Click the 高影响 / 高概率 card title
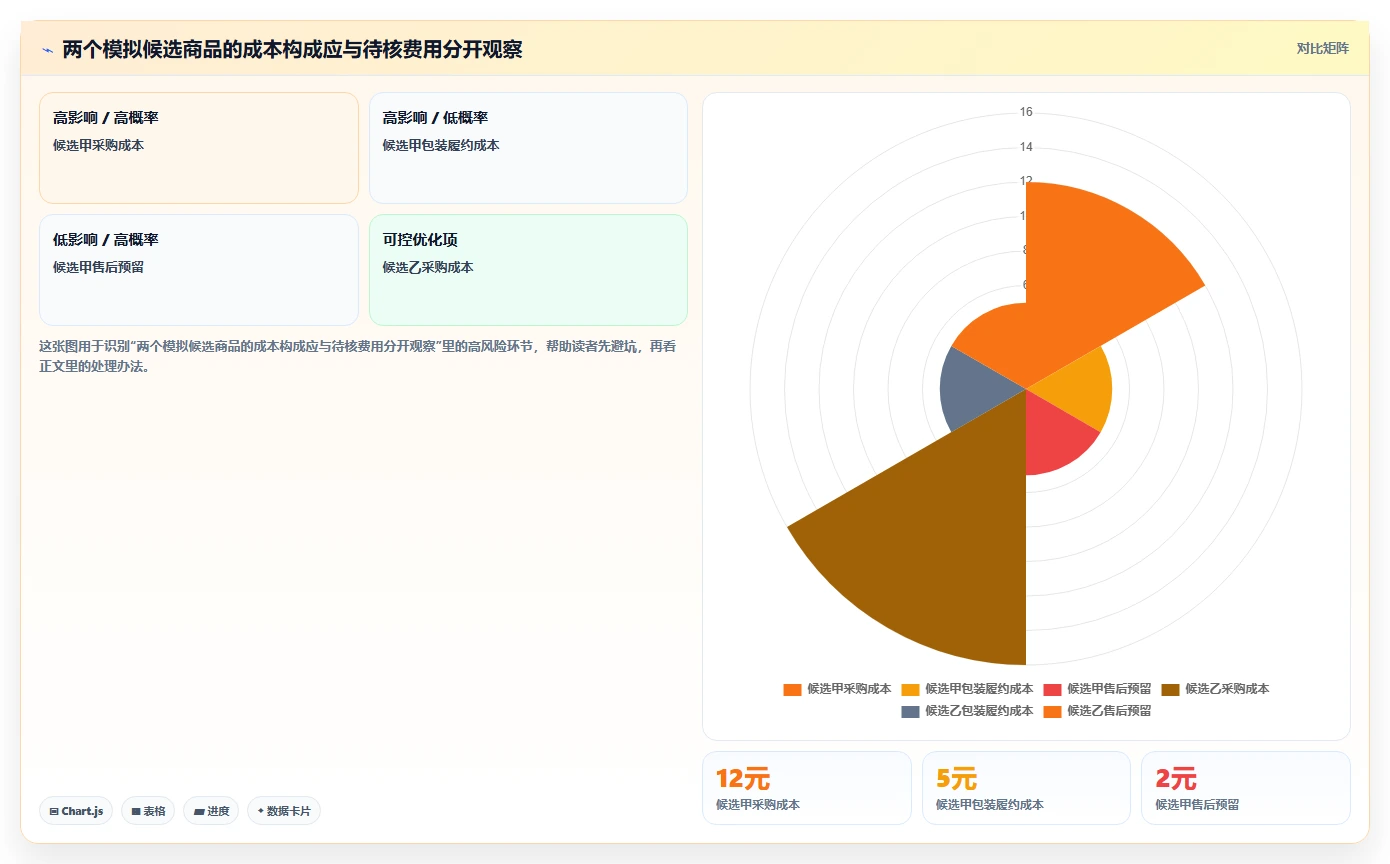Image resolution: width=1390 pixels, height=864 pixels. pyautogui.click(x=105, y=118)
